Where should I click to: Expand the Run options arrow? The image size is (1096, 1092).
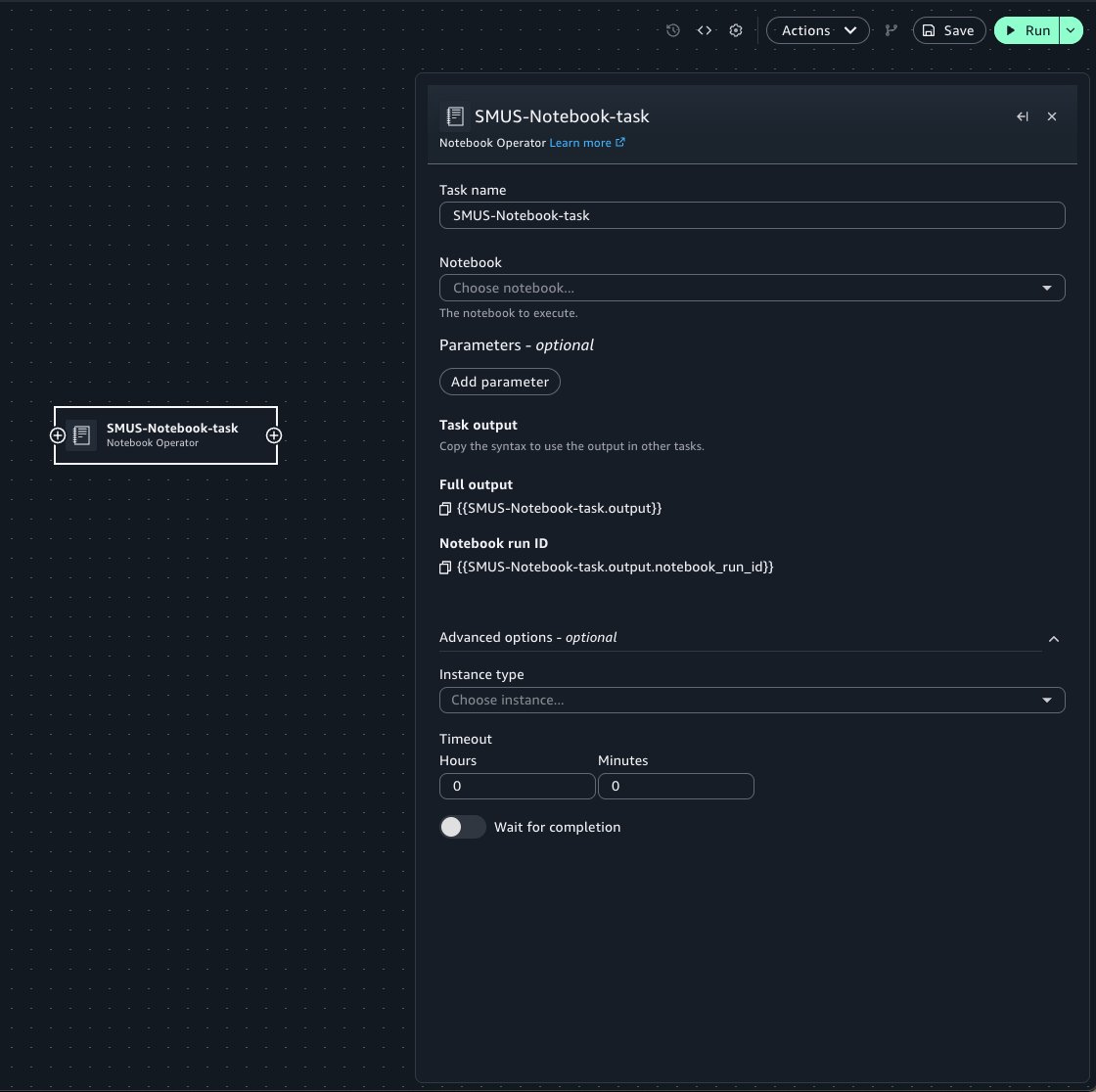[1071, 30]
